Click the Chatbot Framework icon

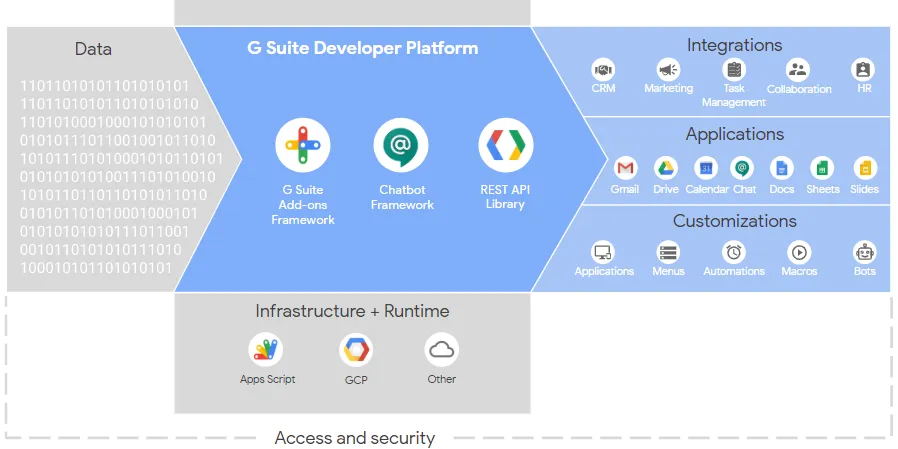pos(401,145)
